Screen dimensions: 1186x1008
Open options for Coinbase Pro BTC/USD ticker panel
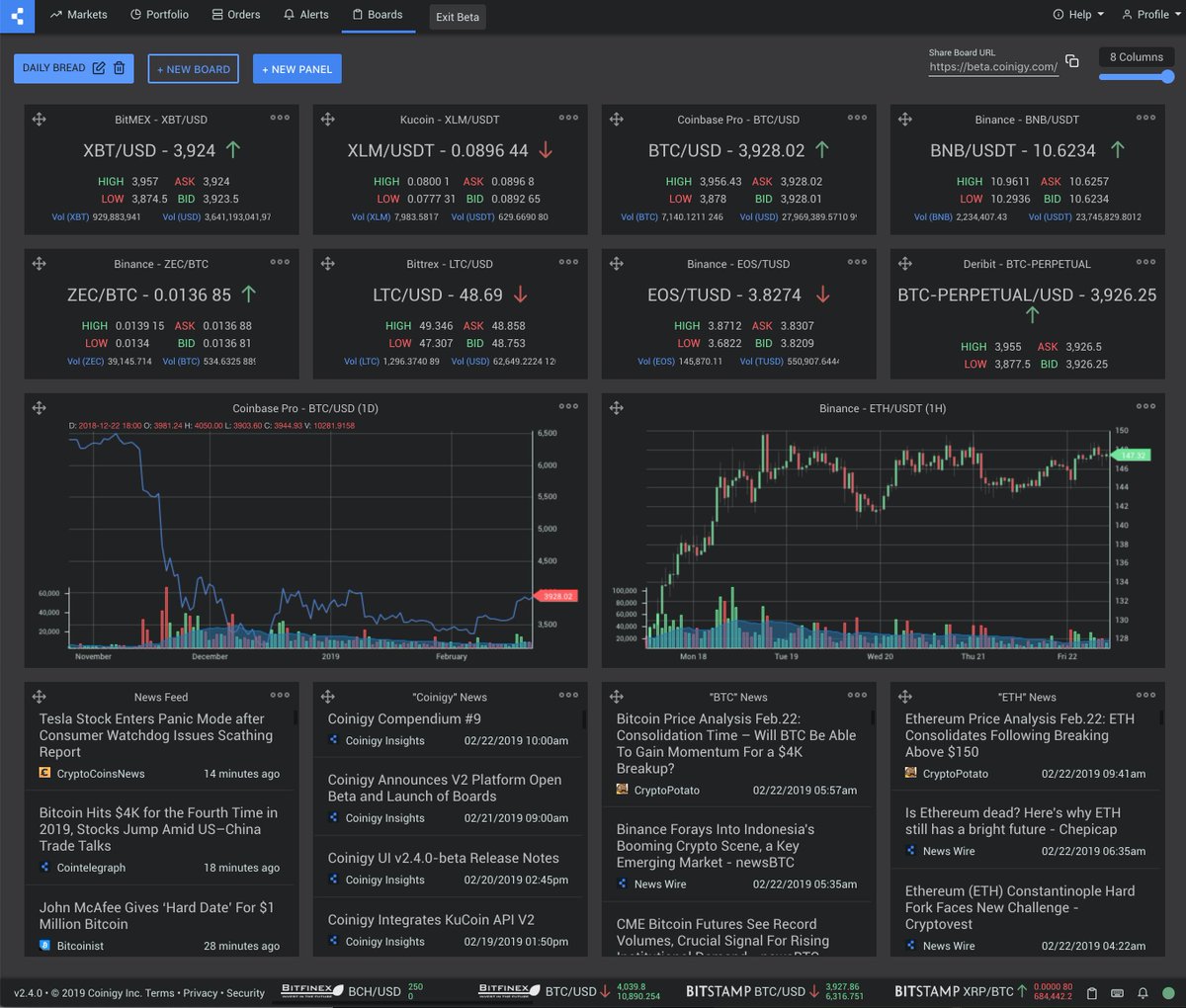pos(857,118)
